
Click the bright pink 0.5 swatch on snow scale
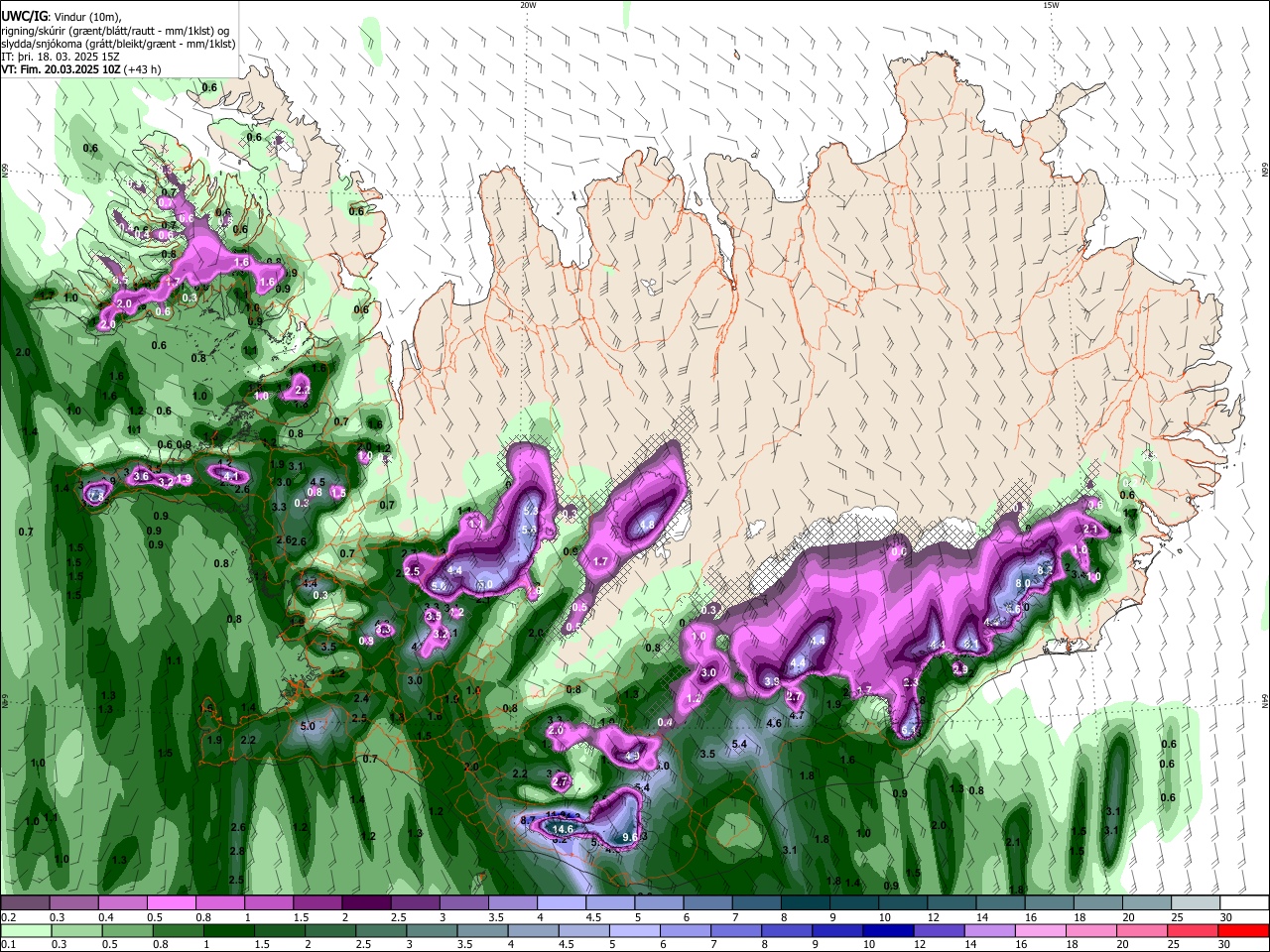pos(171,903)
